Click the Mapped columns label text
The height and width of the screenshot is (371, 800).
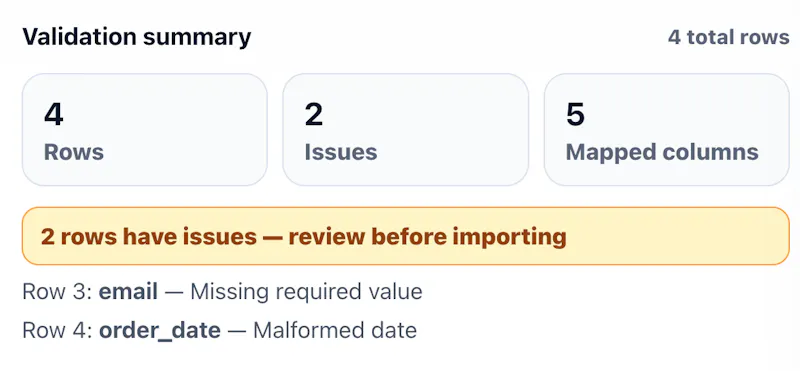tap(662, 152)
